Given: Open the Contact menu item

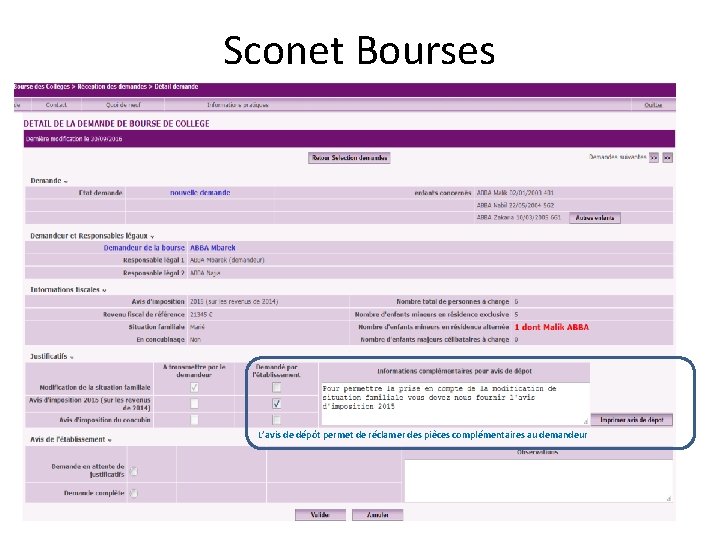Looking at the screenshot, I should [x=56, y=105].
